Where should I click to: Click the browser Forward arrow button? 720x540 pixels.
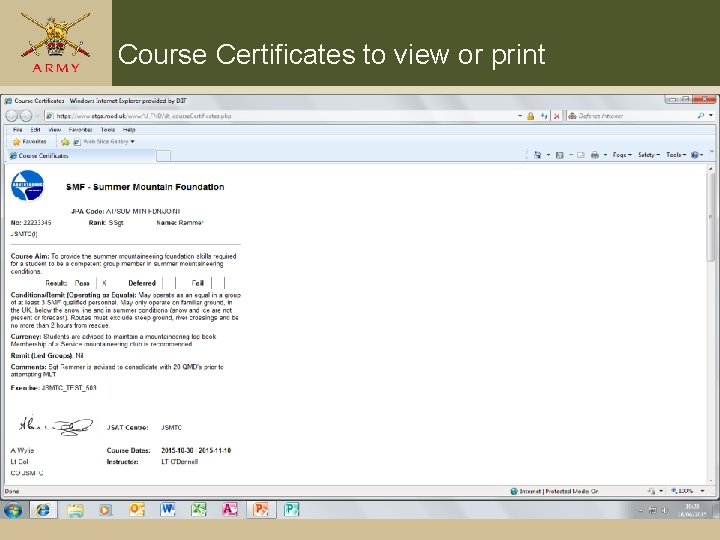tap(26, 116)
